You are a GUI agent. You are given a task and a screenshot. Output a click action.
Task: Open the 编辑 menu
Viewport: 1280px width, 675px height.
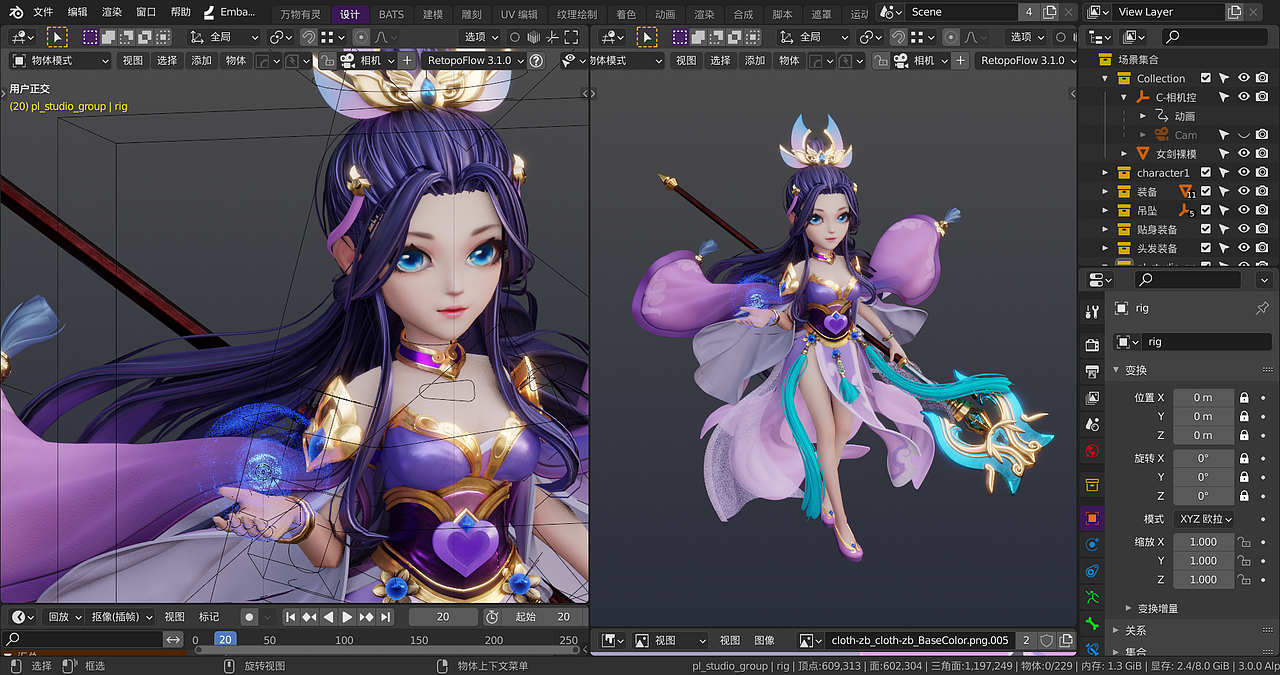(x=77, y=12)
